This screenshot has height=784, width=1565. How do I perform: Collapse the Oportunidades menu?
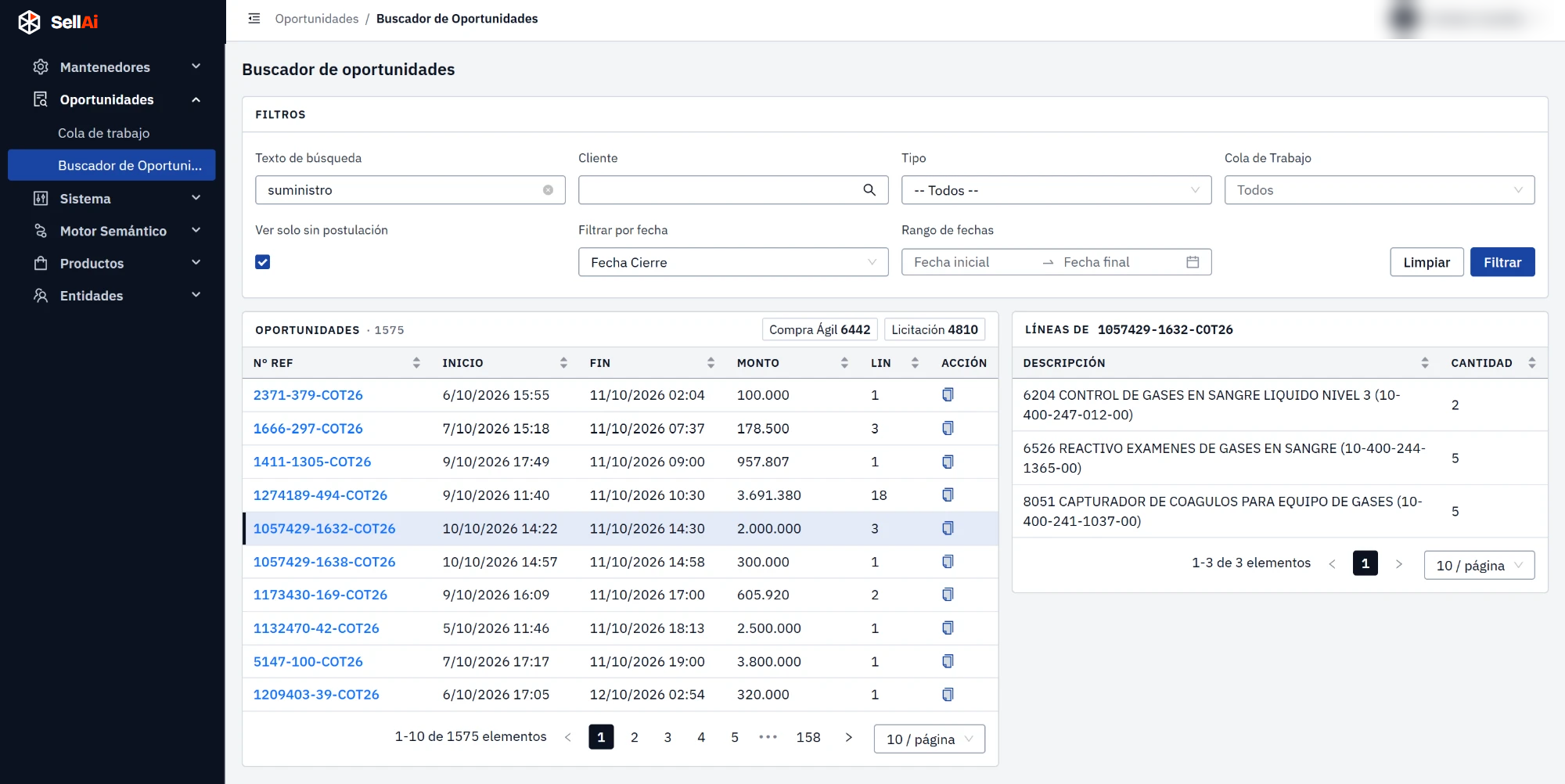point(113,100)
